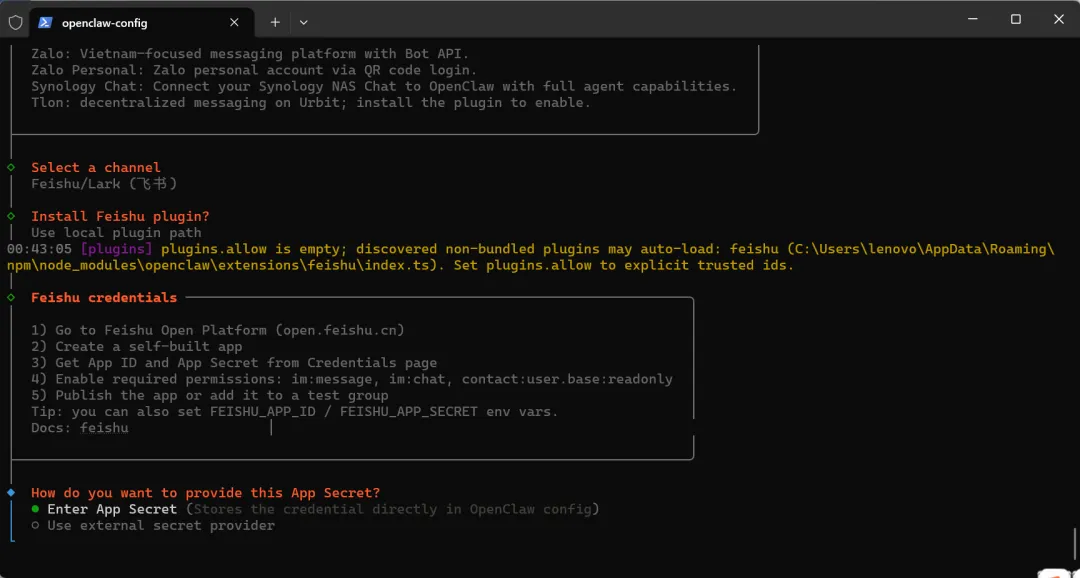
Task: Click the 'Enable required permissions' step
Action: point(352,379)
